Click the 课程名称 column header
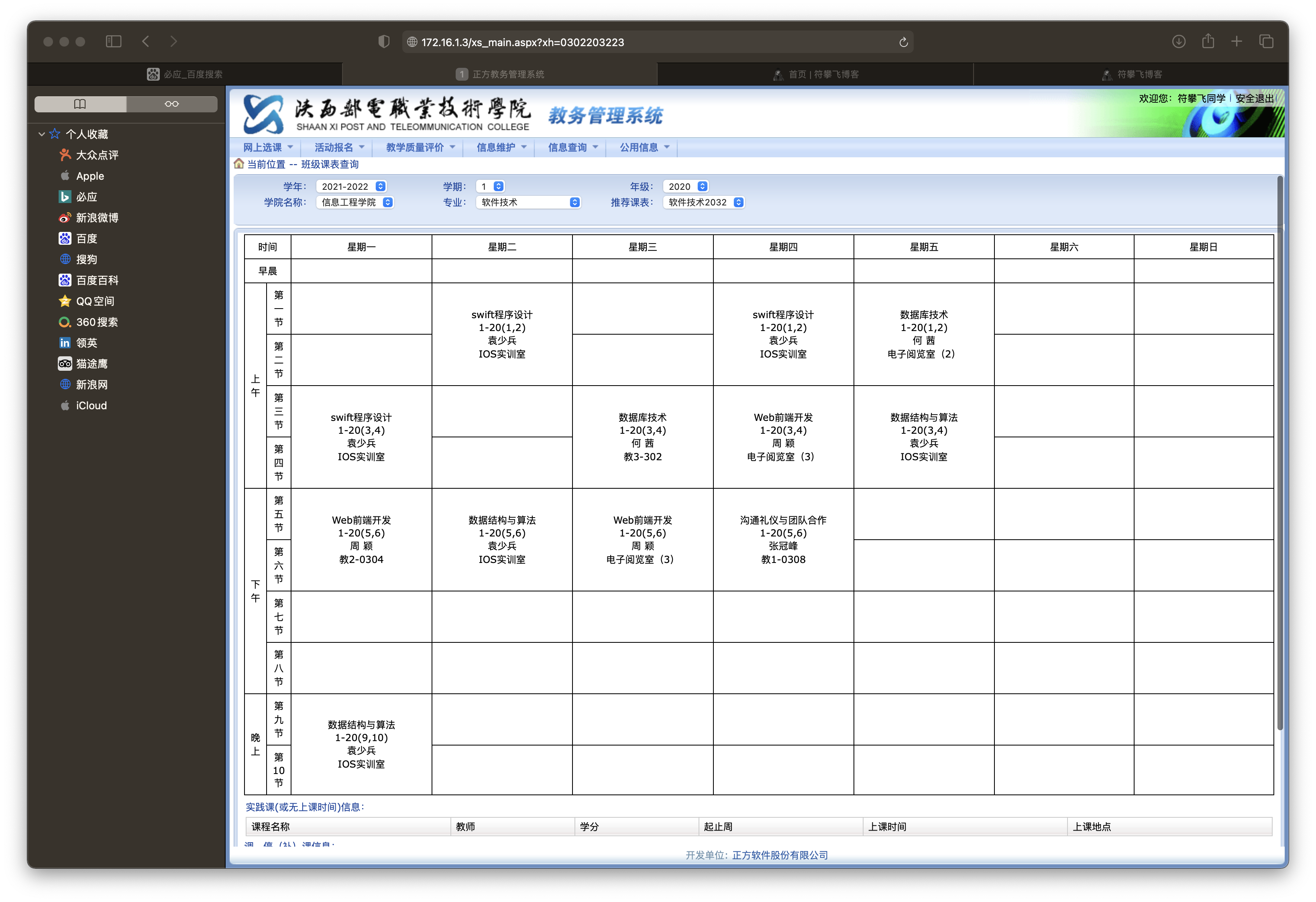Image resolution: width=1316 pixels, height=902 pixels. [348, 826]
